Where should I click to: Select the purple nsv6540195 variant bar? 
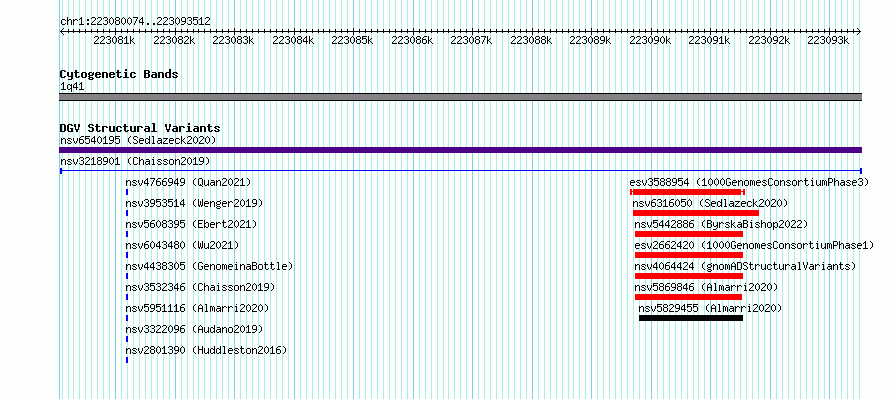click(460, 150)
